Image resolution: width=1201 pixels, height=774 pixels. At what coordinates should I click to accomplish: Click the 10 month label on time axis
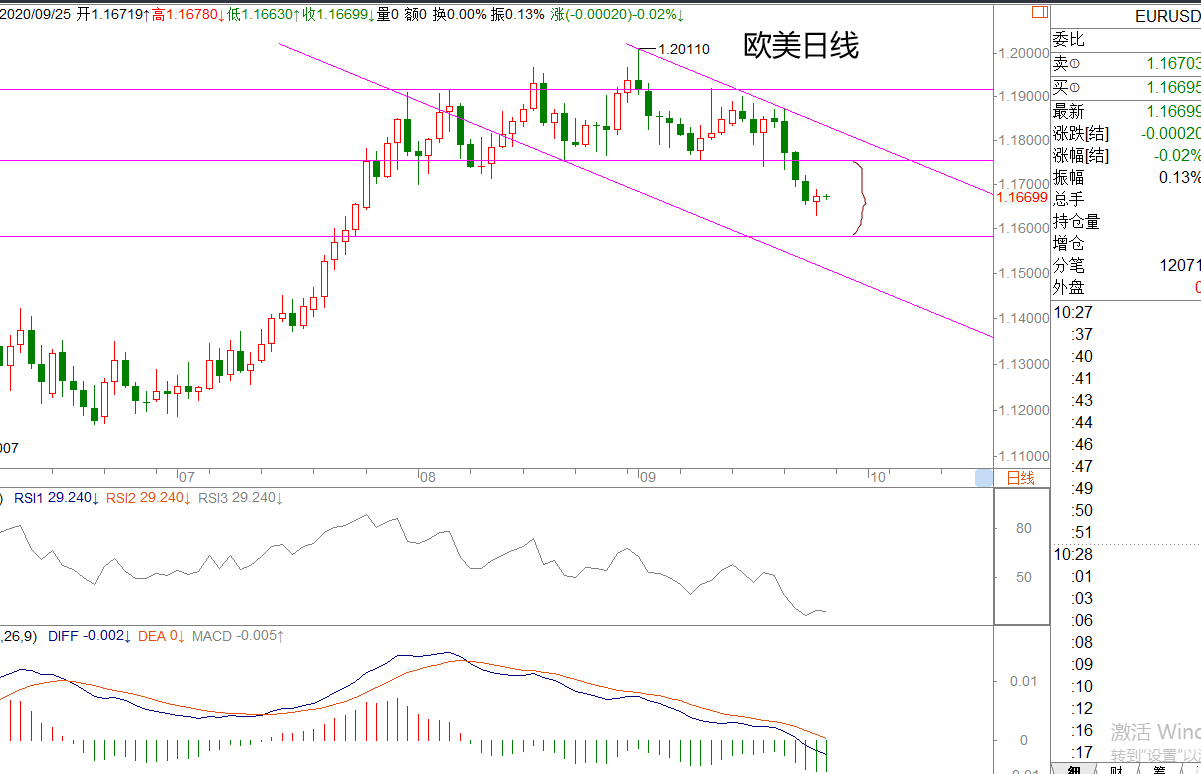[877, 478]
